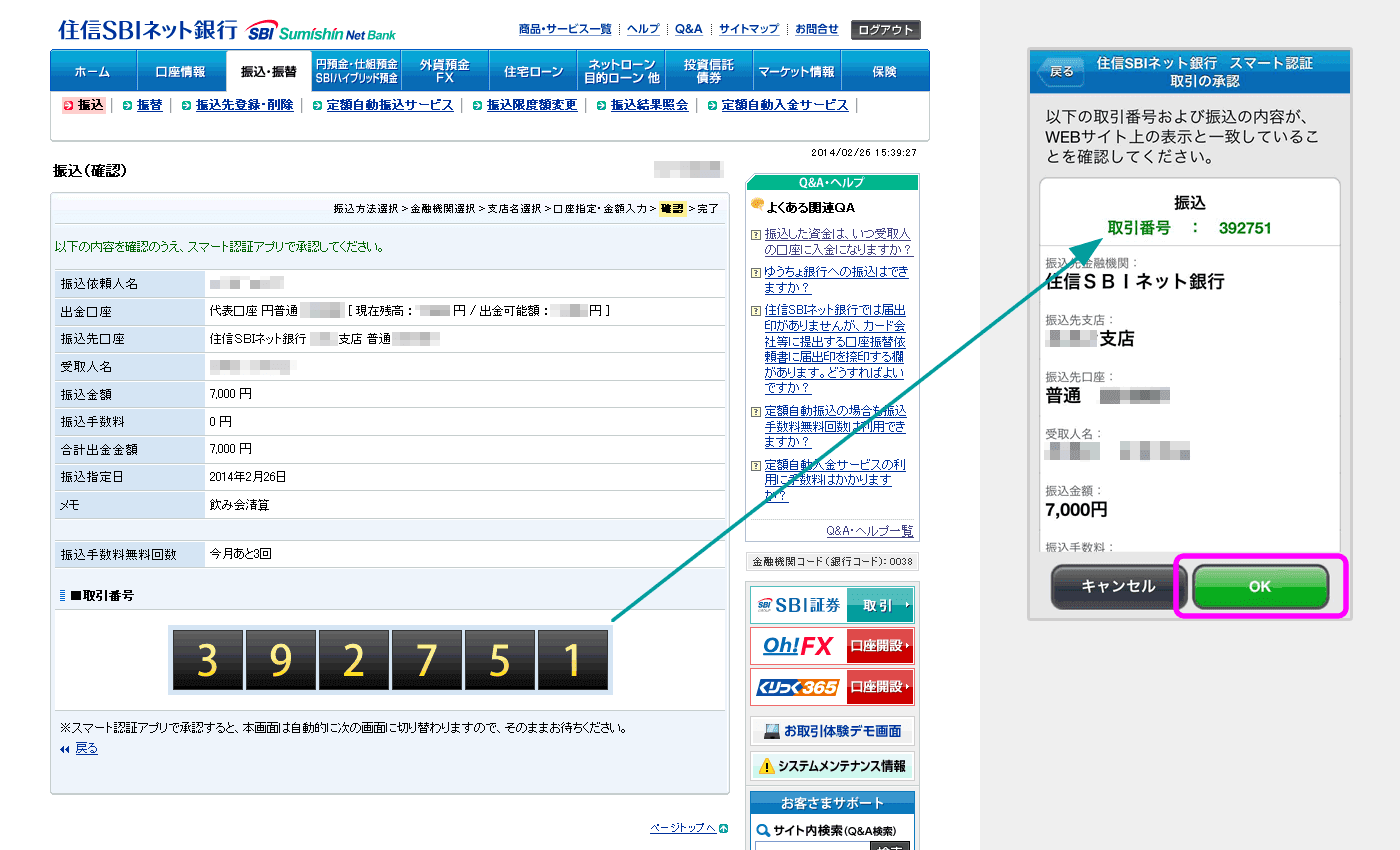Tap the green OK button in the app

click(x=1260, y=587)
